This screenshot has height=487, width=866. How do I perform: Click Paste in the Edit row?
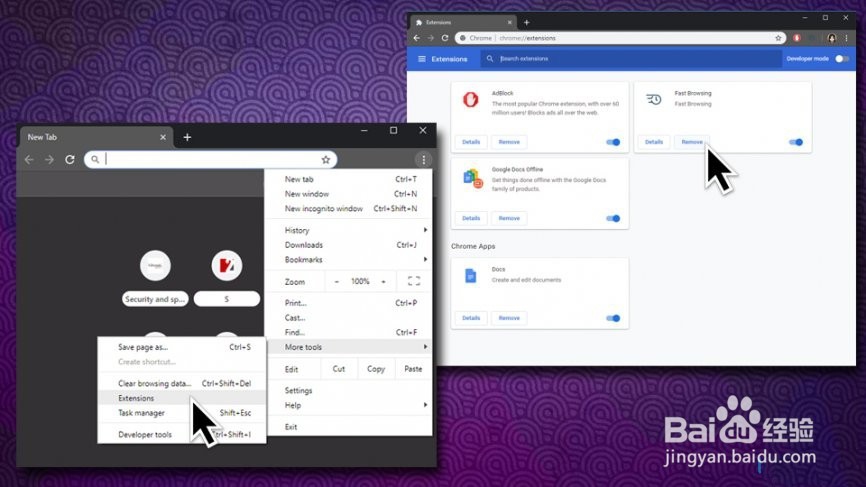click(413, 369)
